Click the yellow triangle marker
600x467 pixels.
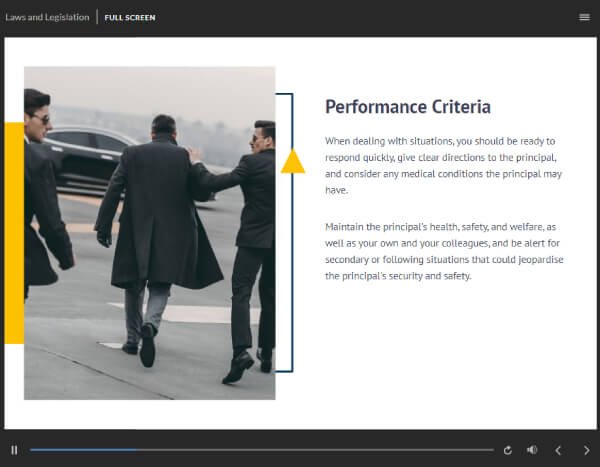293,162
